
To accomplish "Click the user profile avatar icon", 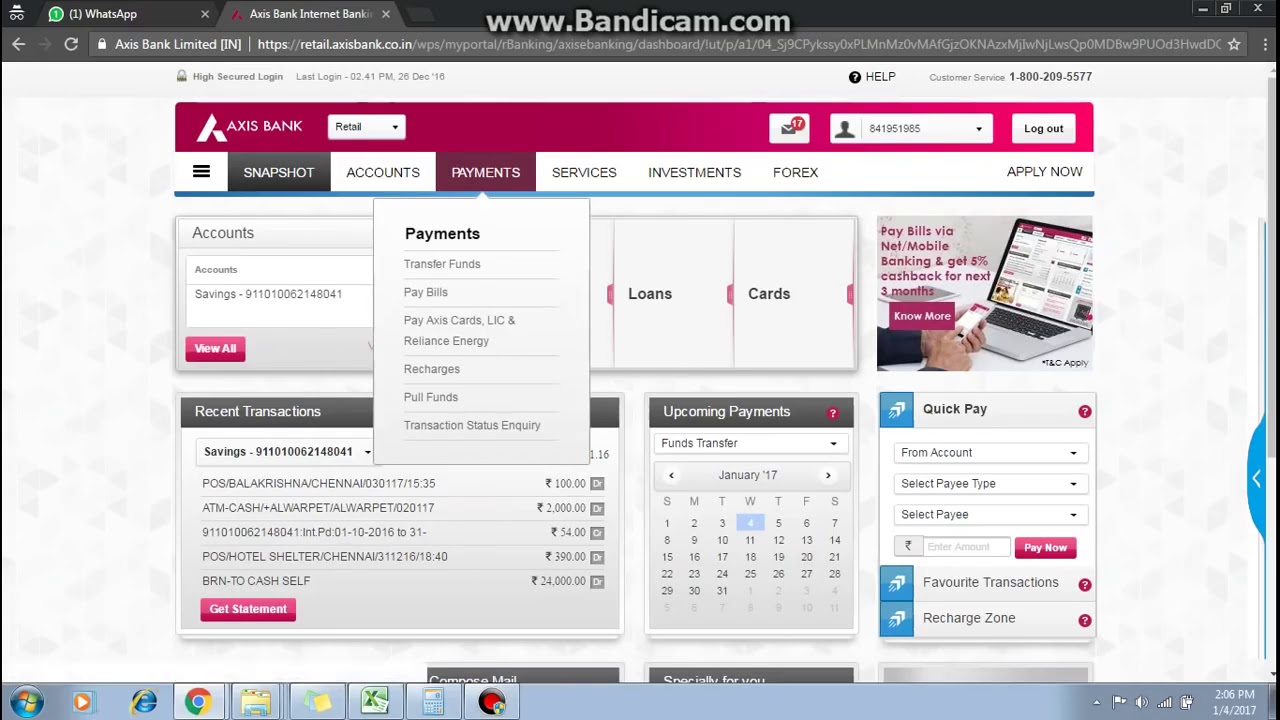I will click(x=845, y=128).
